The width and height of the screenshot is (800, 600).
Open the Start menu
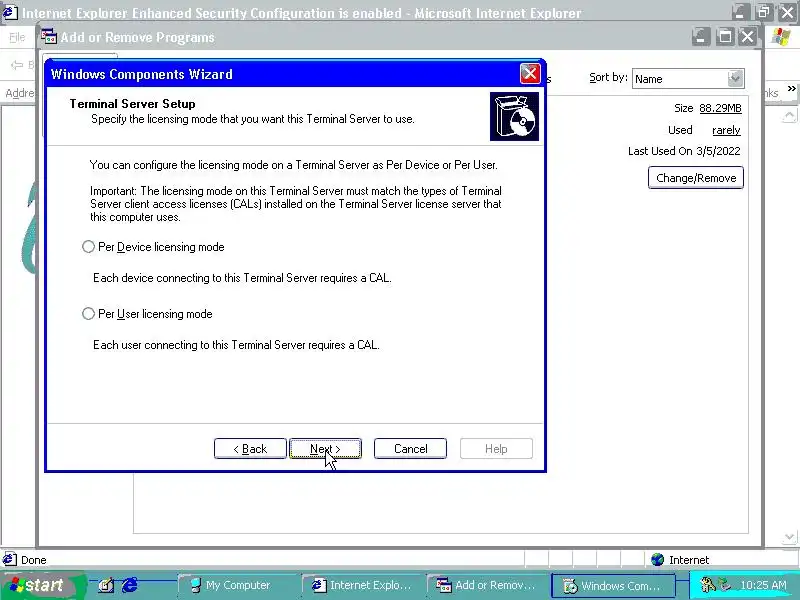[41, 585]
